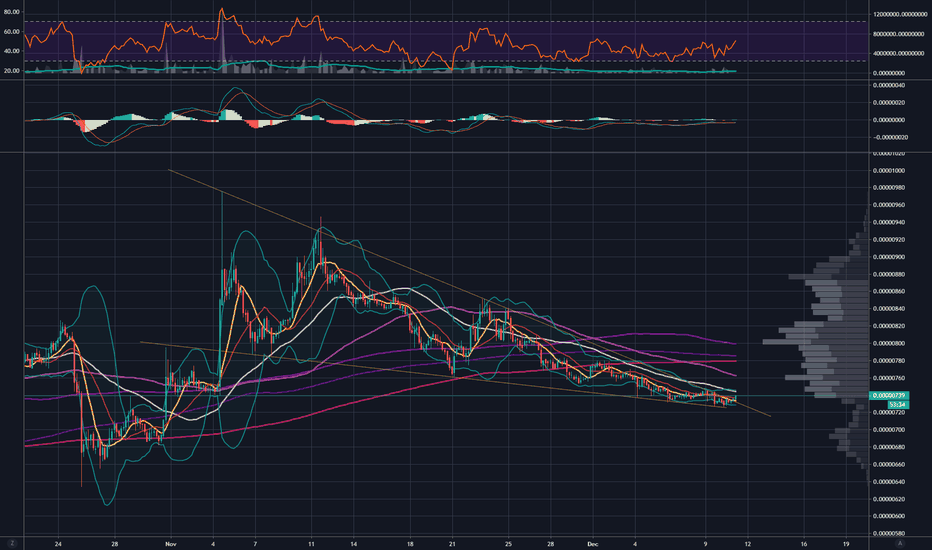This screenshot has width=932, height=550.
Task: Click the MACD scale label 0.00000020
Action: click(x=888, y=102)
